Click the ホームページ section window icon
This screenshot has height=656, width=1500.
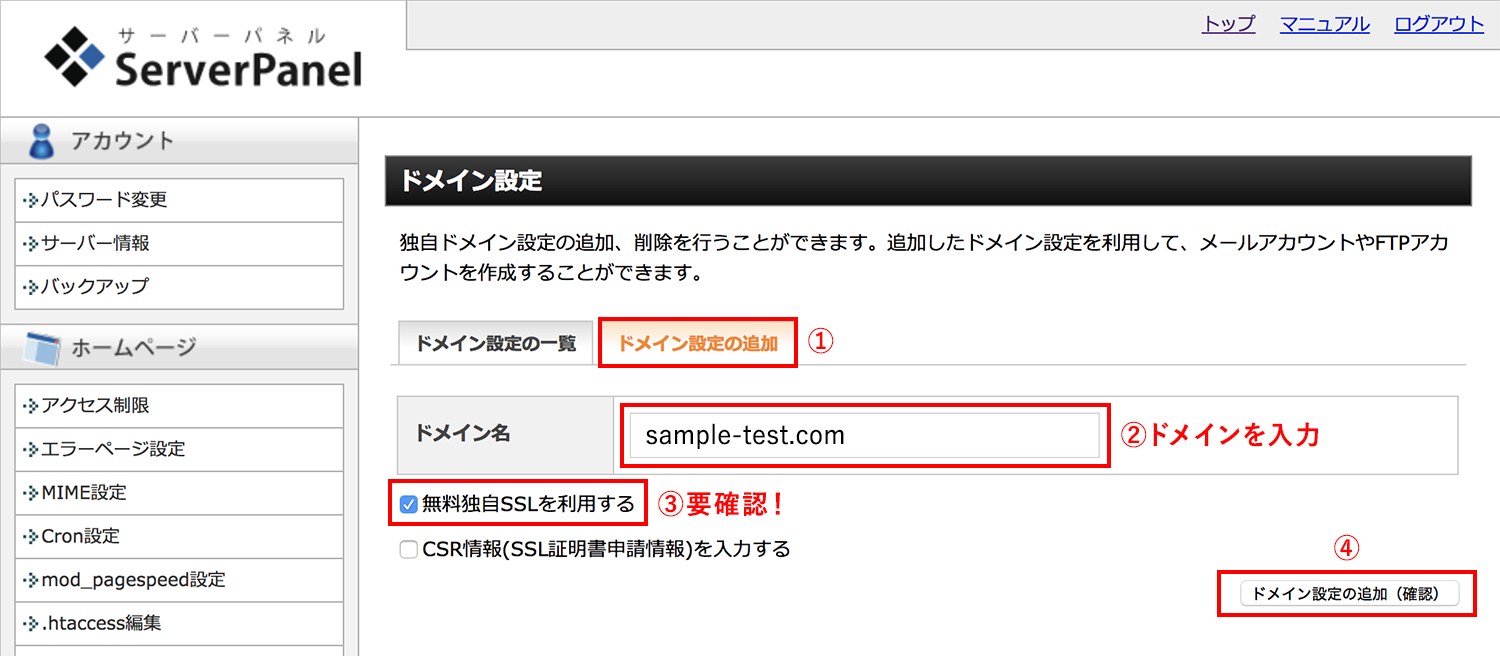point(42,348)
